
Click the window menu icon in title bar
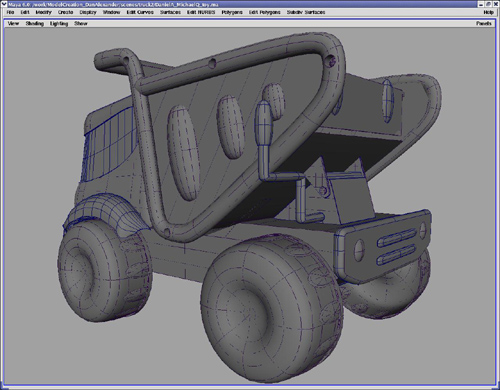pos(4,4)
